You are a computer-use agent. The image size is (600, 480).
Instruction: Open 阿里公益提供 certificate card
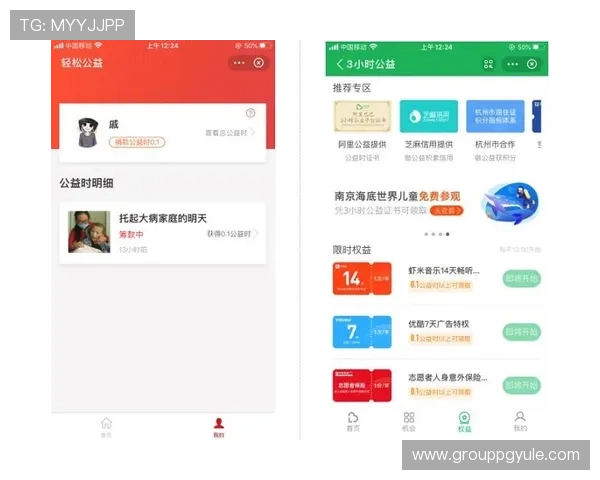tap(362, 116)
